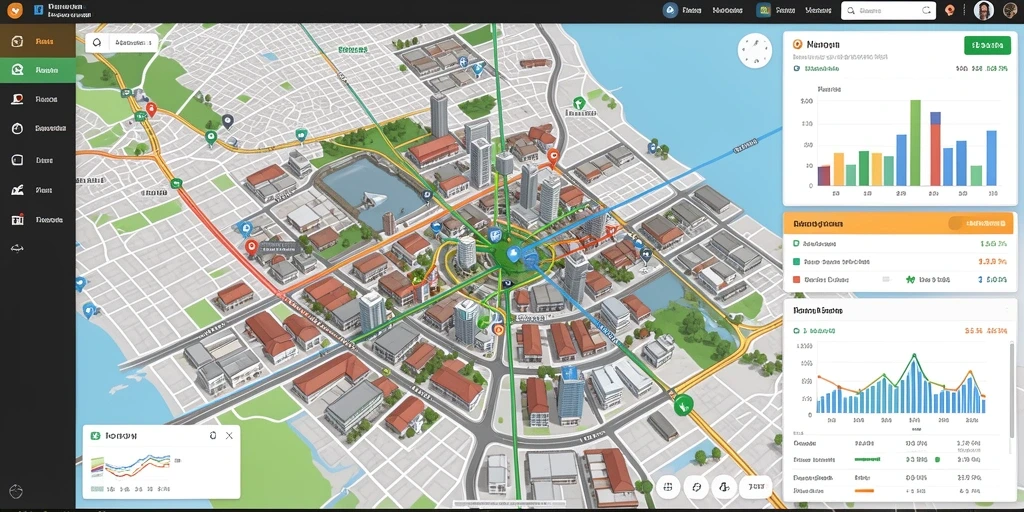Image resolution: width=1024 pixels, height=512 pixels.
Task: Open the top bar blue circle menu
Action: pos(669,10)
